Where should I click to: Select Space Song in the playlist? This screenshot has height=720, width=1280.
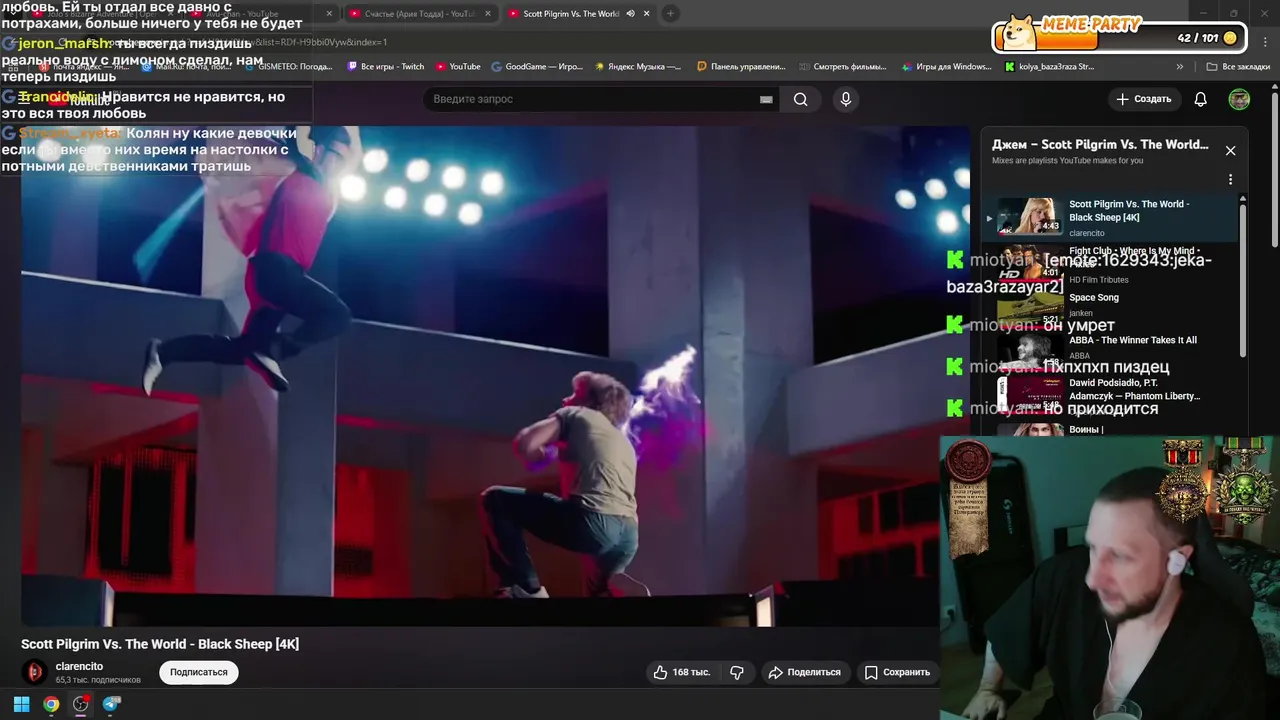pos(1110,305)
